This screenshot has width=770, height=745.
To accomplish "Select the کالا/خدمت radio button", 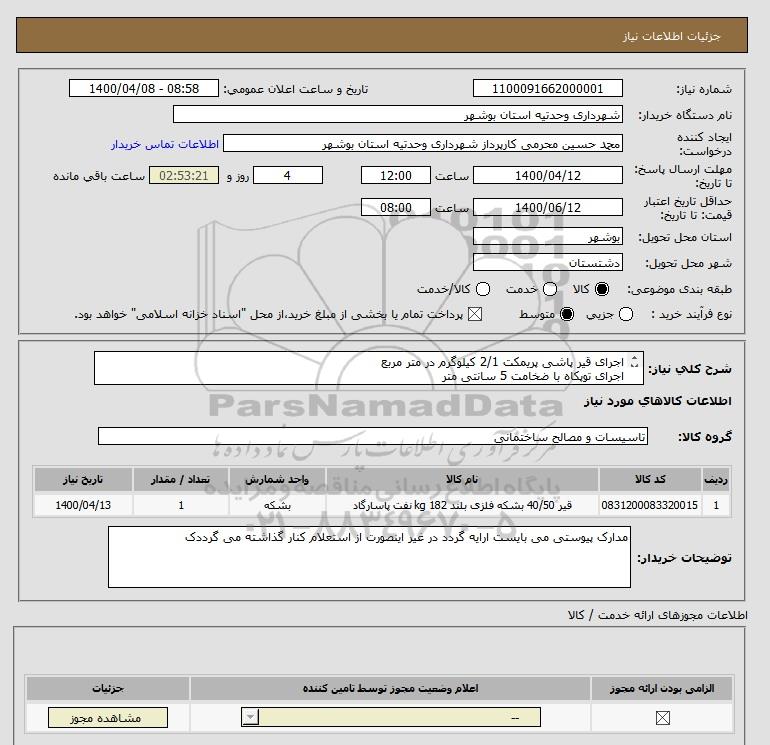I will pos(483,289).
